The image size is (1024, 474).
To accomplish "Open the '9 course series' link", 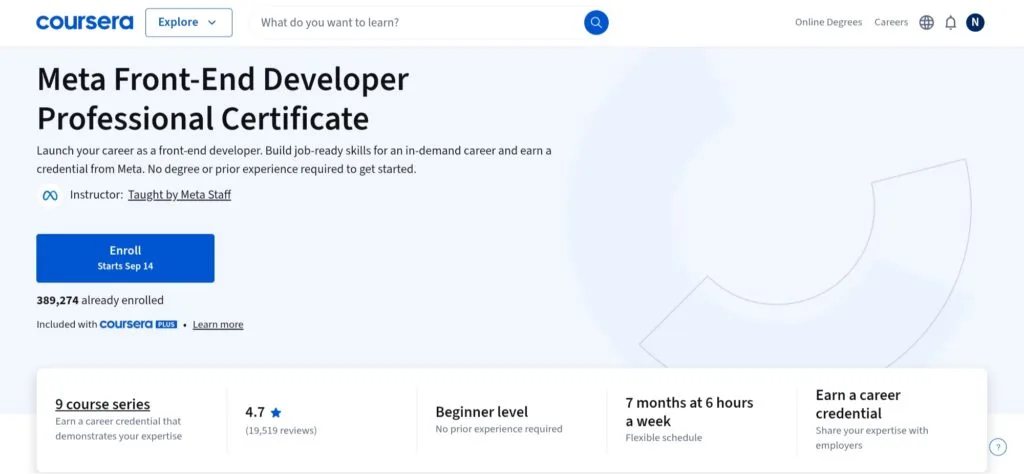I will pyautogui.click(x=103, y=404).
